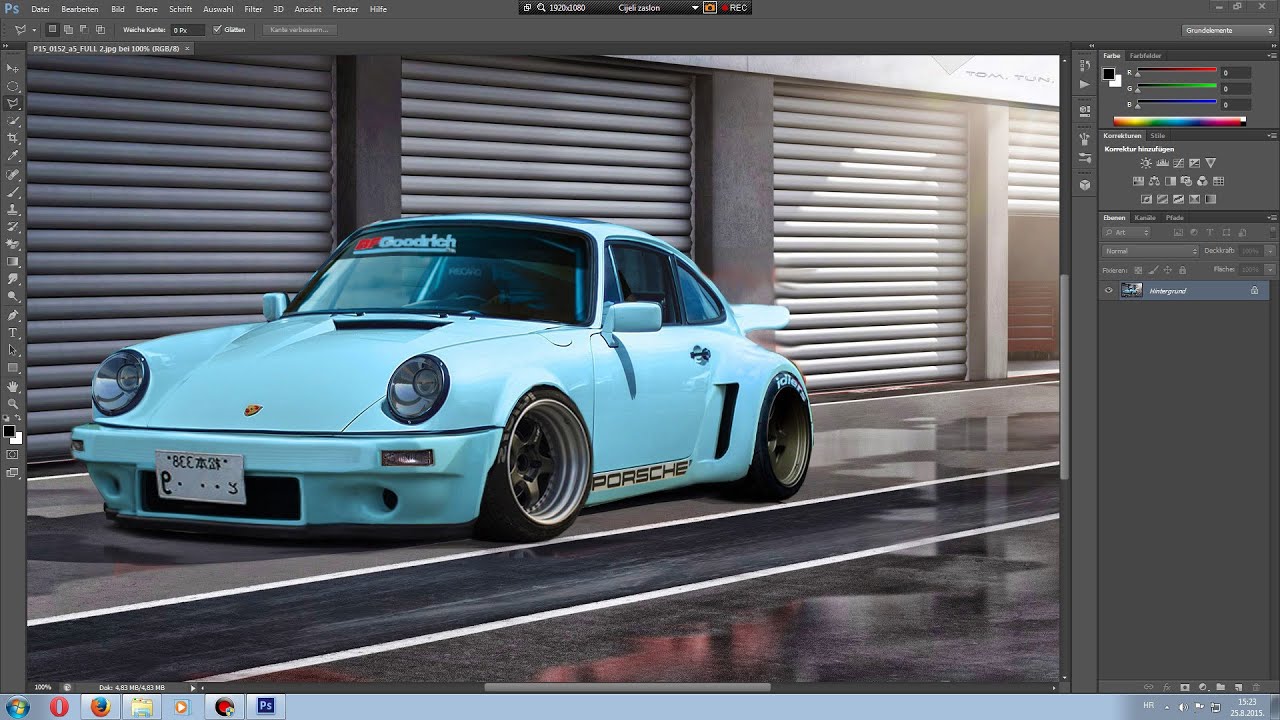Create a new layer group folder
The width and height of the screenshot is (1280, 720).
1220,687
